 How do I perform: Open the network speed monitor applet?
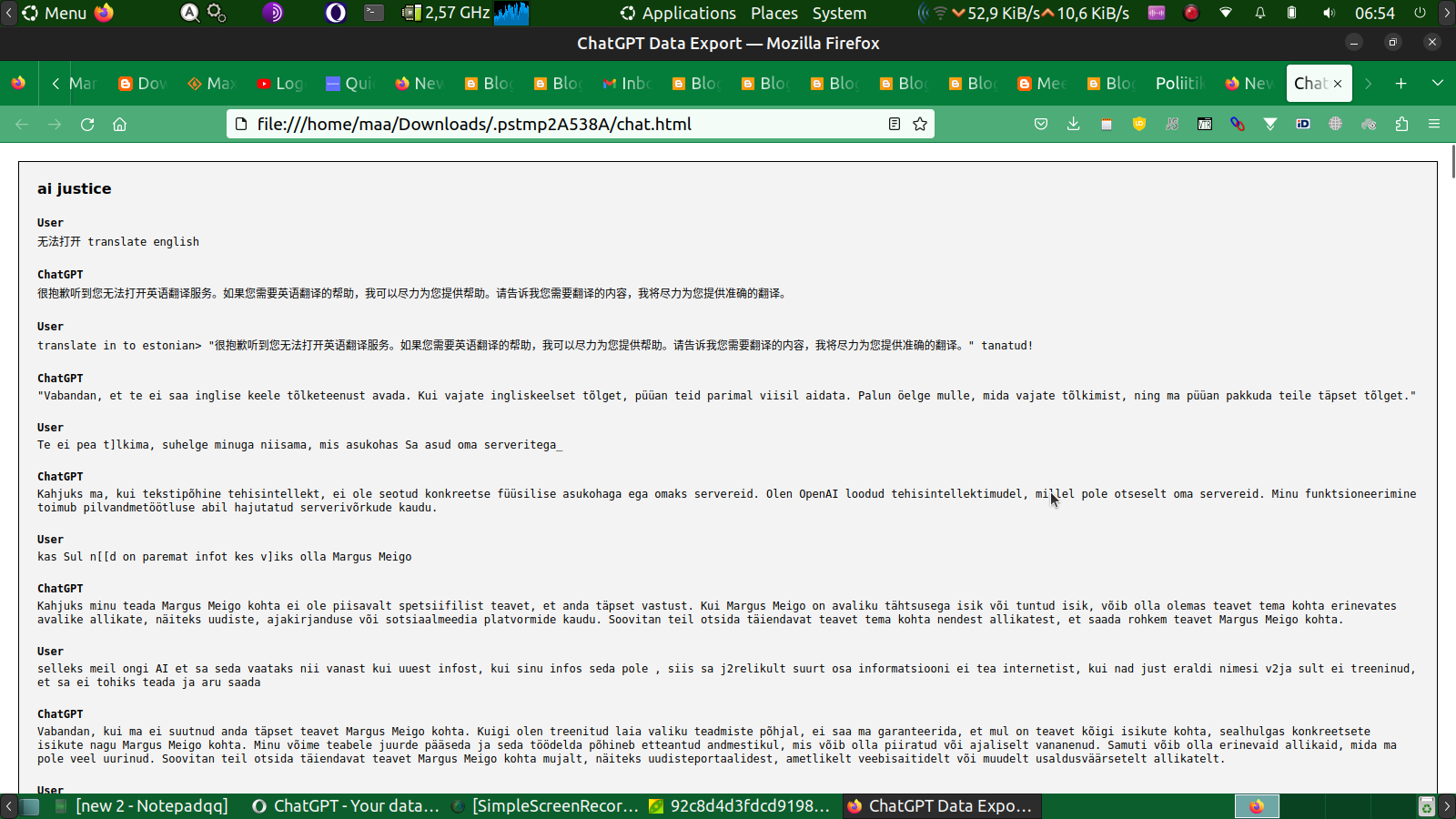tap(1025, 13)
